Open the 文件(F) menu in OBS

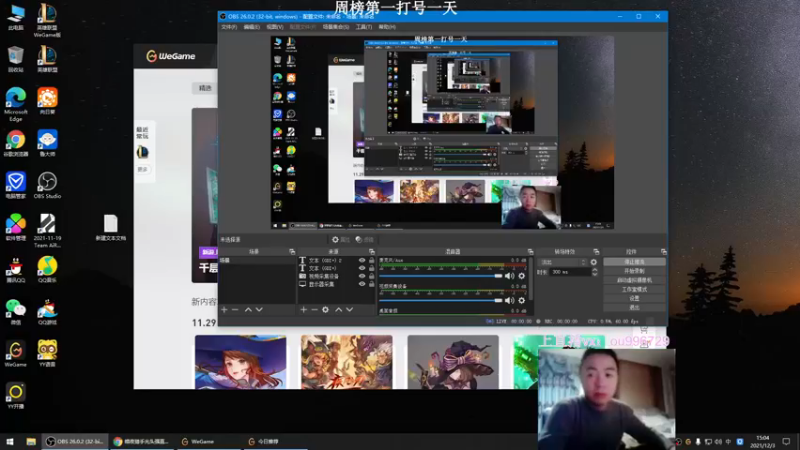tap(229, 27)
